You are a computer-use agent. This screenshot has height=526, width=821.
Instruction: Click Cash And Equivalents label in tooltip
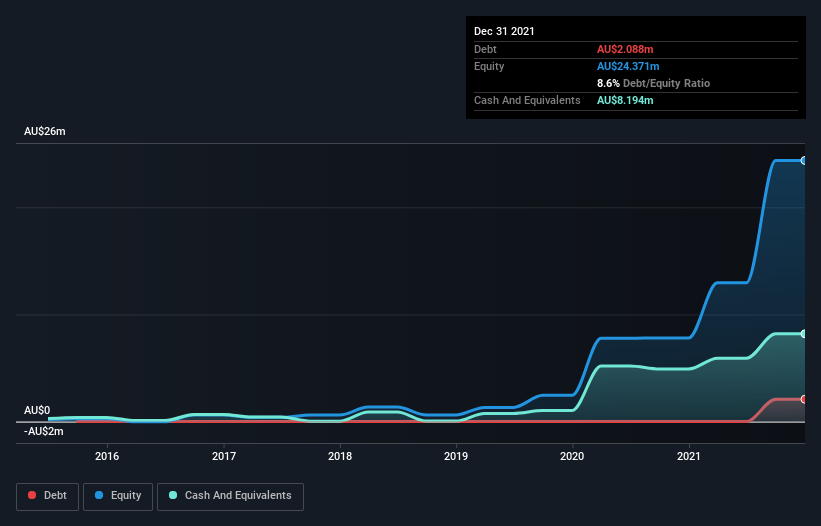527,100
